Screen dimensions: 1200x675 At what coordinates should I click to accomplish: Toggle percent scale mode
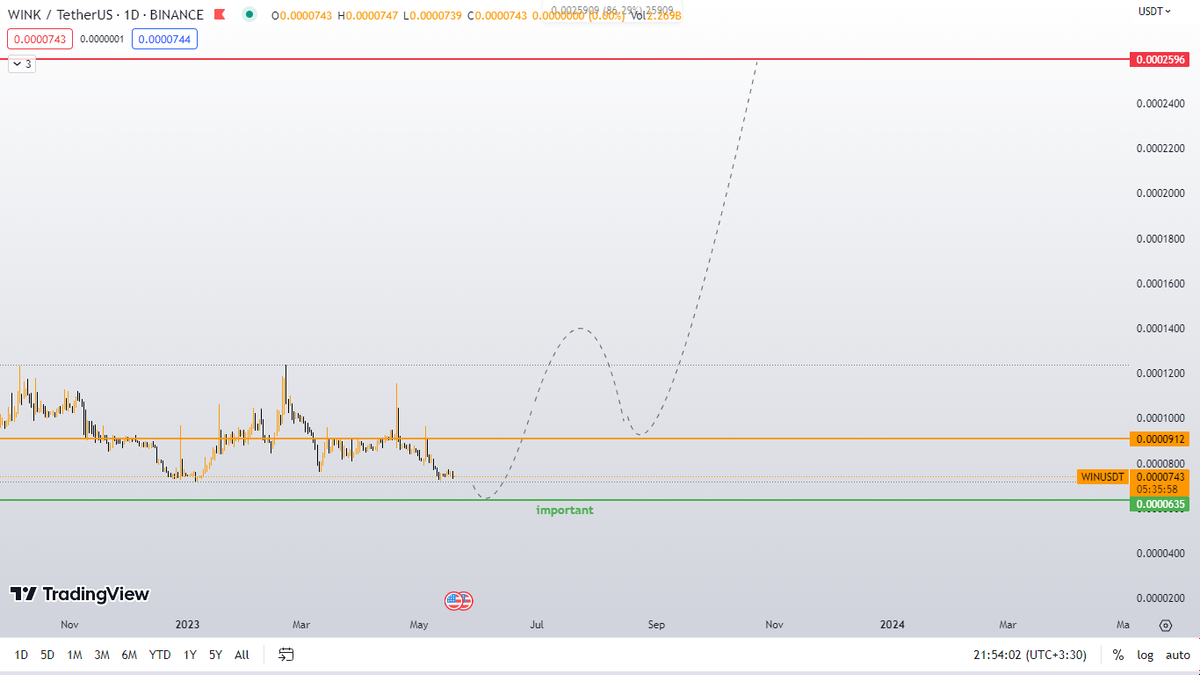1118,655
